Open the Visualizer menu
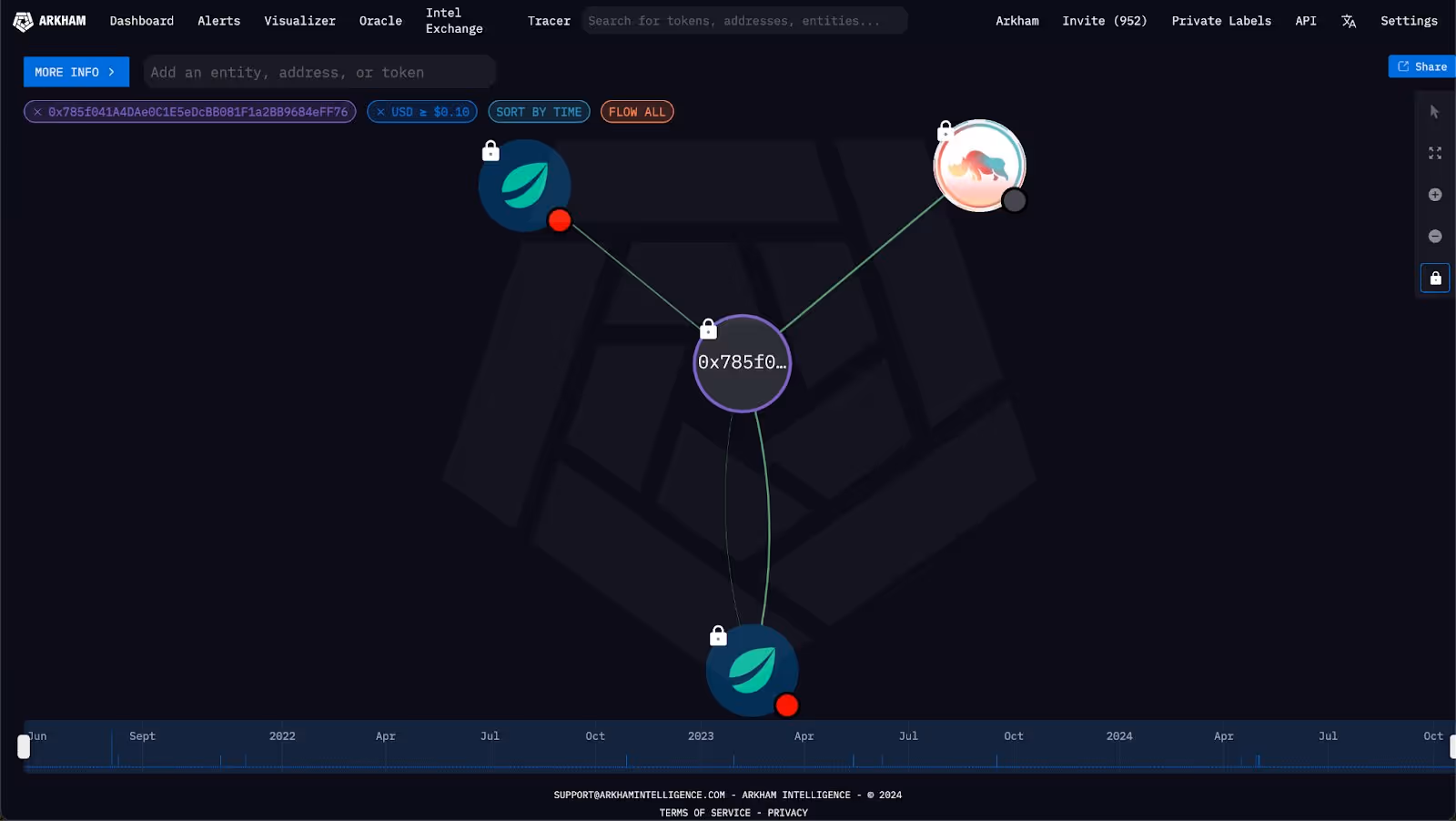The image size is (1456, 821). click(299, 20)
